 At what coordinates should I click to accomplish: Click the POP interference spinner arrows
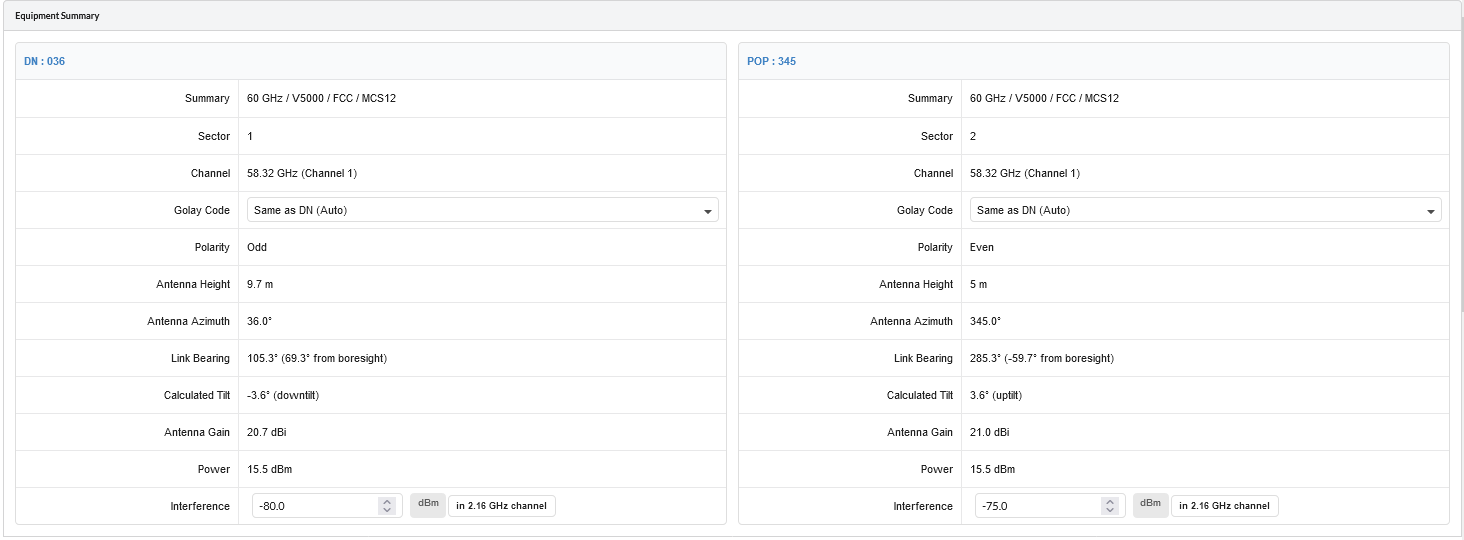[x=1110, y=506]
